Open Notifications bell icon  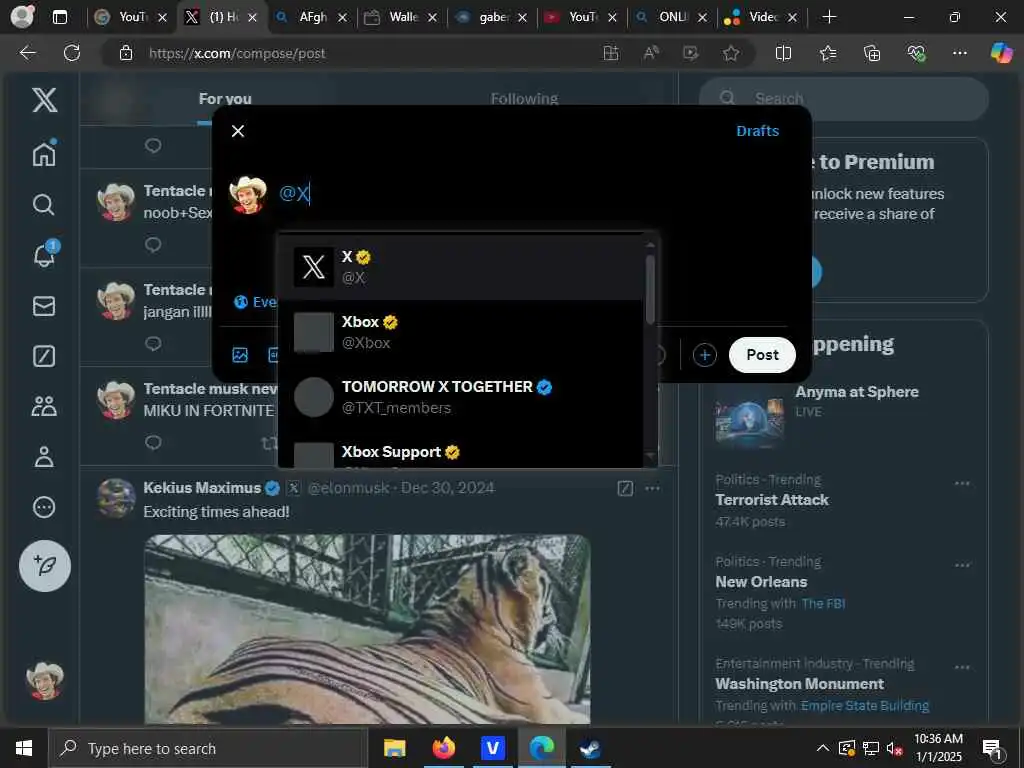coord(44,255)
